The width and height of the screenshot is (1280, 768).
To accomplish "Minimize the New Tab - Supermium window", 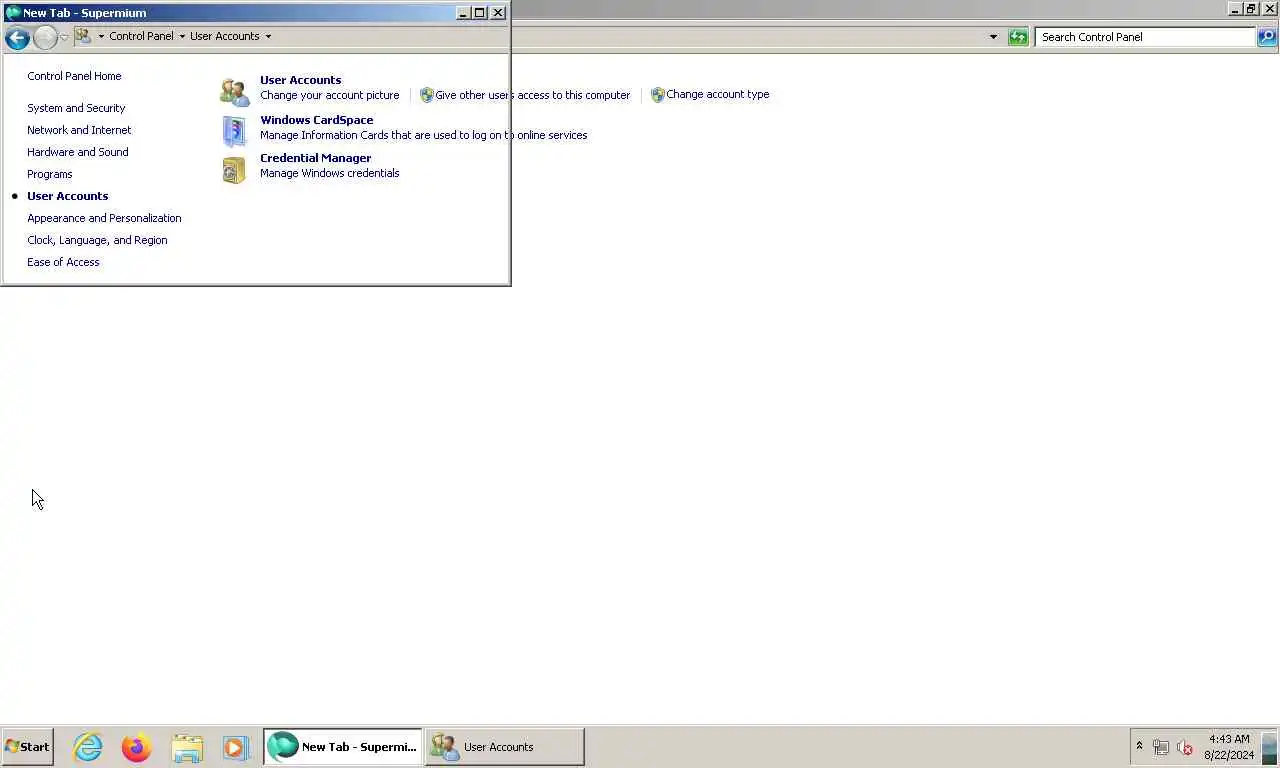I will click(x=463, y=13).
